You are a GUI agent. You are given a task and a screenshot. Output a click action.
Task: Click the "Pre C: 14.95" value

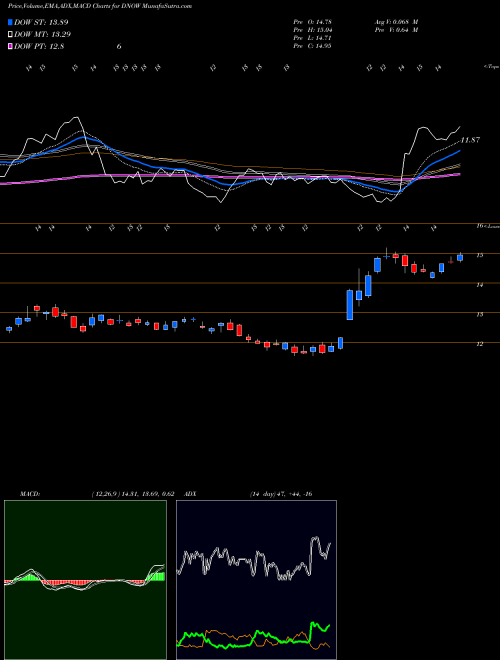pos(312,46)
